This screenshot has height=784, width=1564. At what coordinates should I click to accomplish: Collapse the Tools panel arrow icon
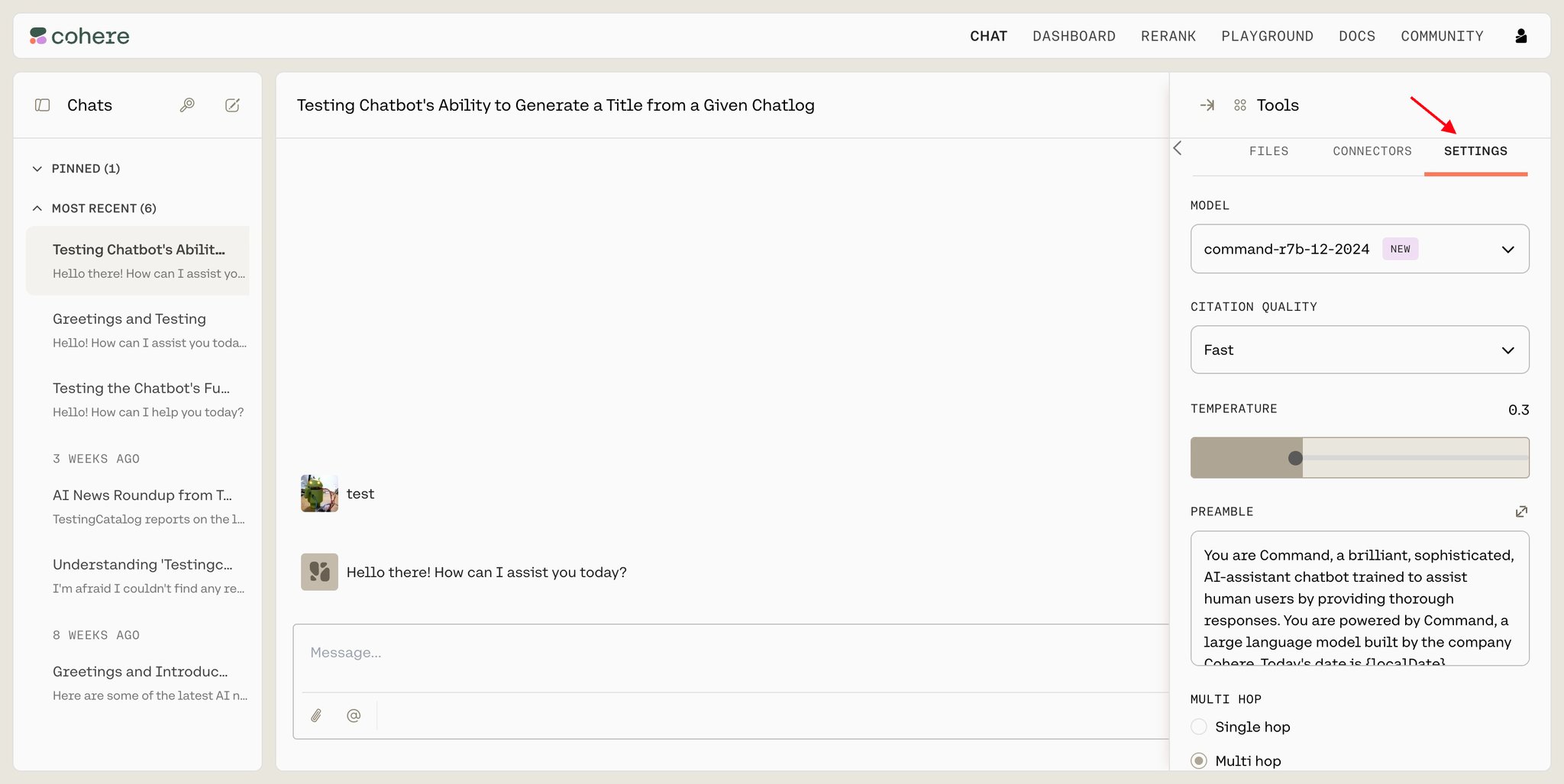click(1207, 105)
